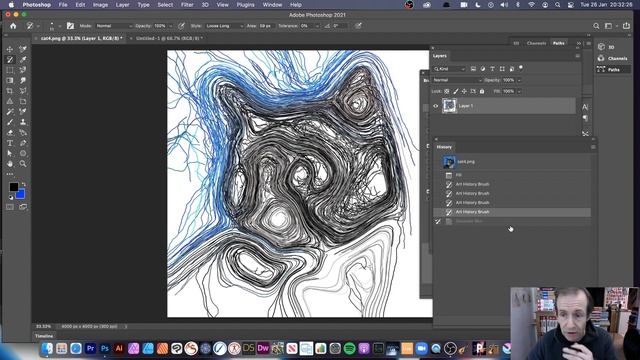The image size is (640, 360).
Task: Click the Home icon in options bar
Action: point(13,26)
